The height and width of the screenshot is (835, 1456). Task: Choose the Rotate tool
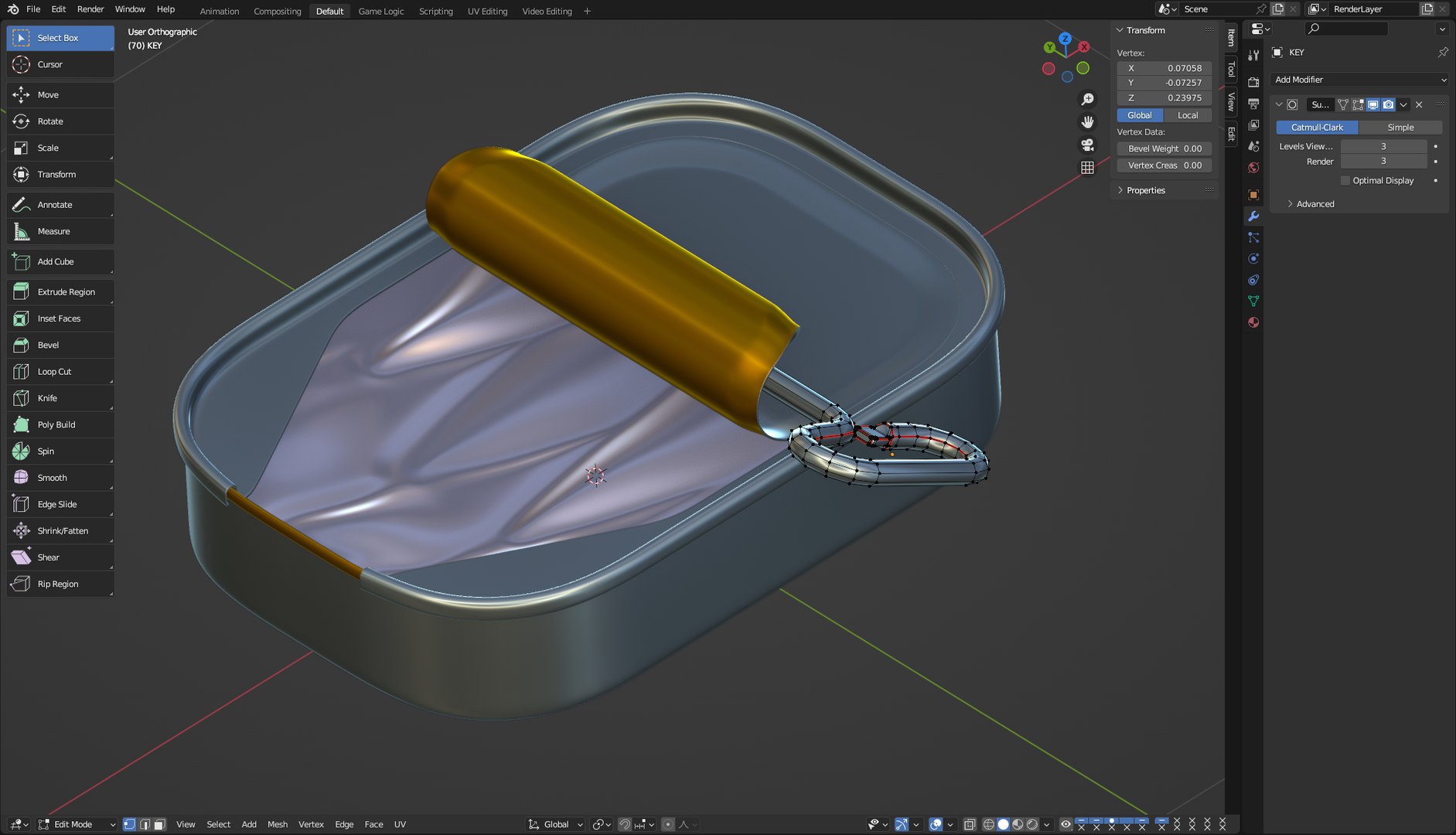coord(60,121)
